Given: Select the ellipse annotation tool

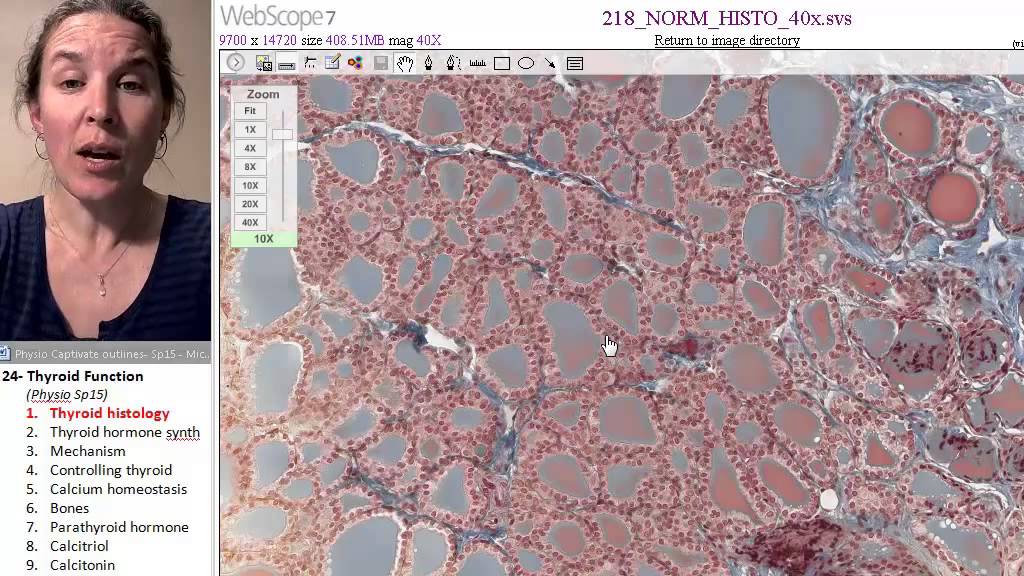Looking at the screenshot, I should click(x=526, y=63).
